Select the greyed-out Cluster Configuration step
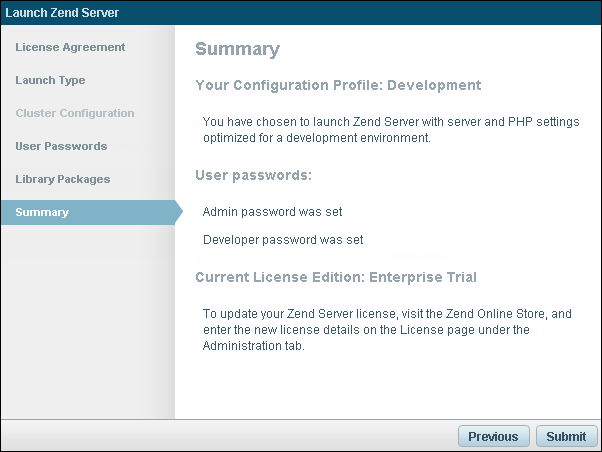Image resolution: width=602 pixels, height=452 pixels. click(75, 113)
